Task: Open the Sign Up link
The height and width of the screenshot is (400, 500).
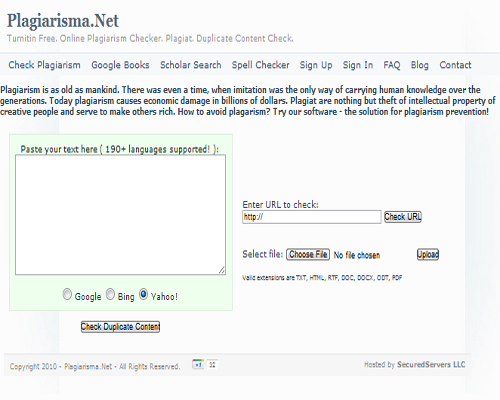Action: (x=316, y=65)
